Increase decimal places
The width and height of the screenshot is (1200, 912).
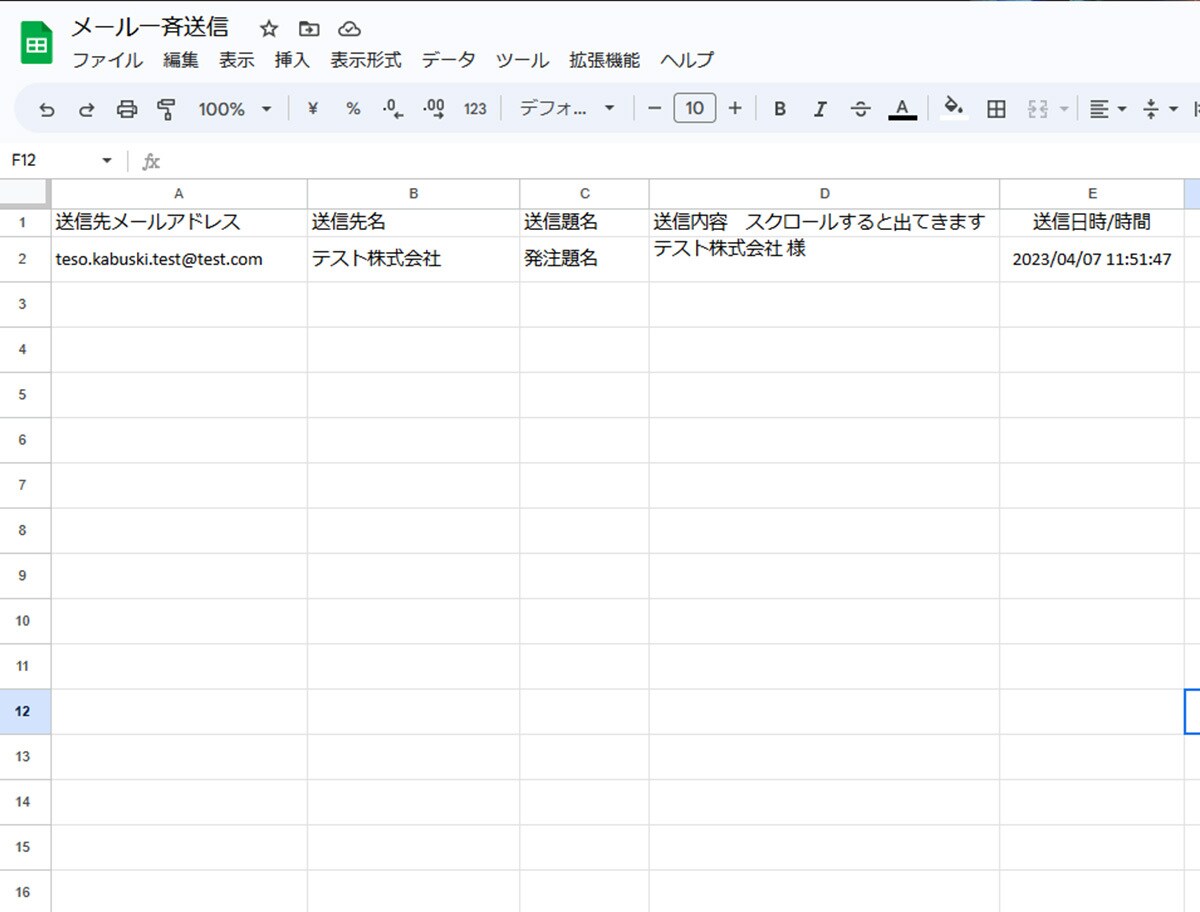pyautogui.click(x=434, y=109)
